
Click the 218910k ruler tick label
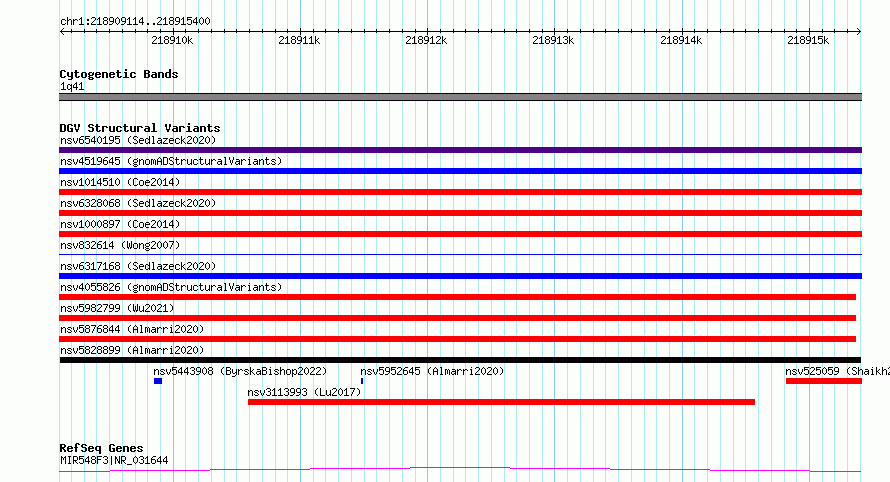click(172, 40)
